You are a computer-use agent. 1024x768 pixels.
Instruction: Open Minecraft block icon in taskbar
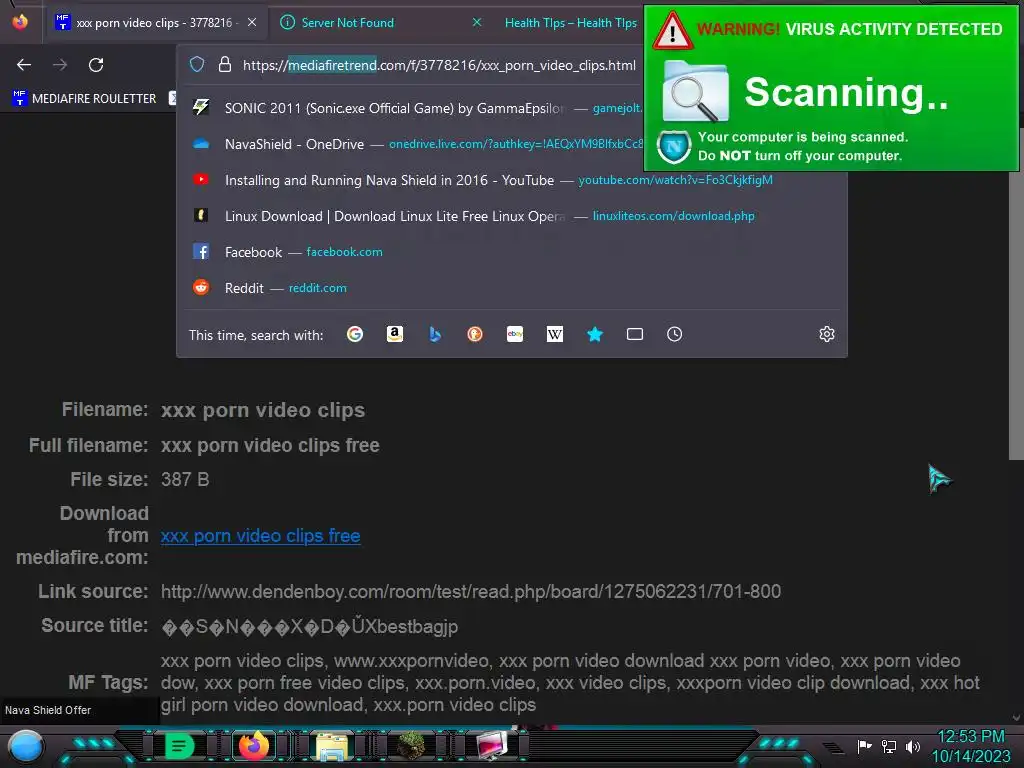411,746
